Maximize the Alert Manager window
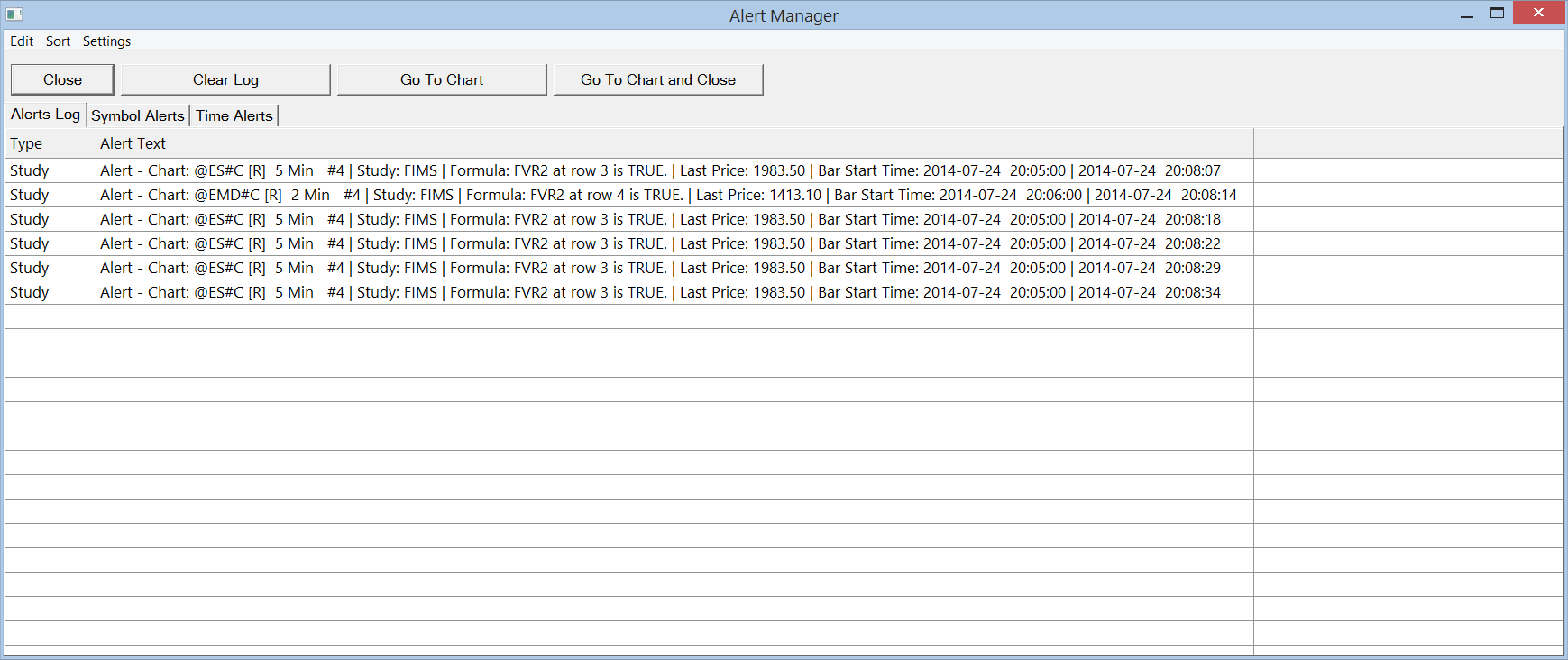Viewport: 1568px width, 660px height. click(x=1498, y=14)
